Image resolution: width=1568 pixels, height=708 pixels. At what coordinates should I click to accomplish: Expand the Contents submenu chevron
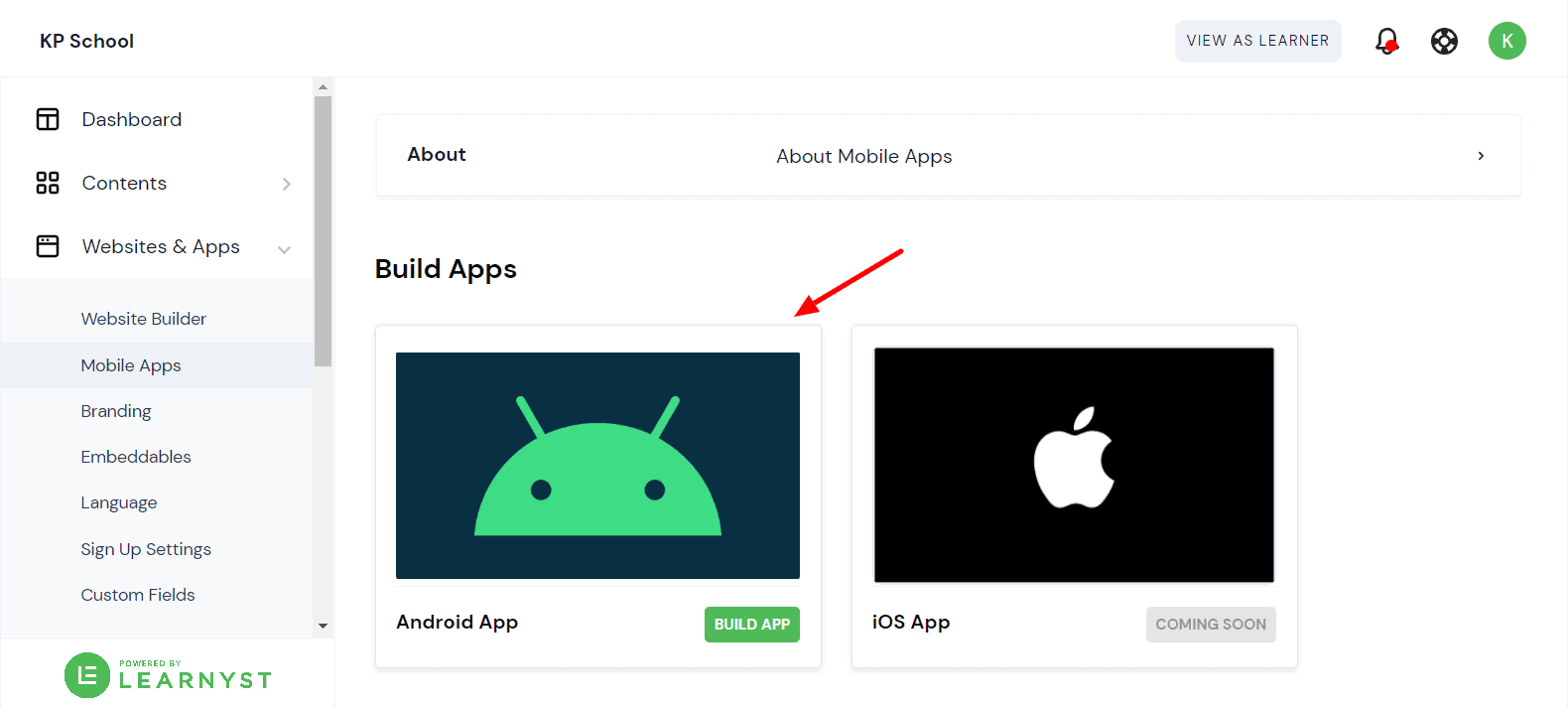286,184
